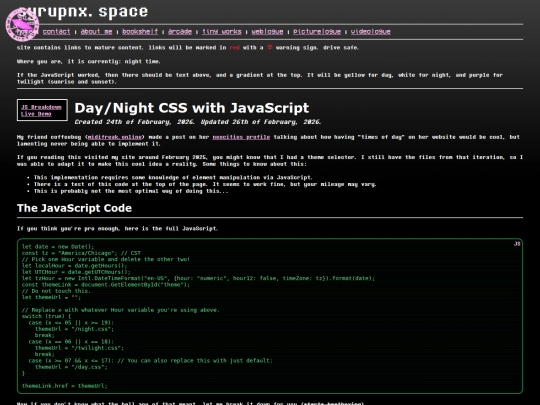The image size is (540, 405).
Task: Click the code comment '// Do not touch this.'
Action: 56,291
